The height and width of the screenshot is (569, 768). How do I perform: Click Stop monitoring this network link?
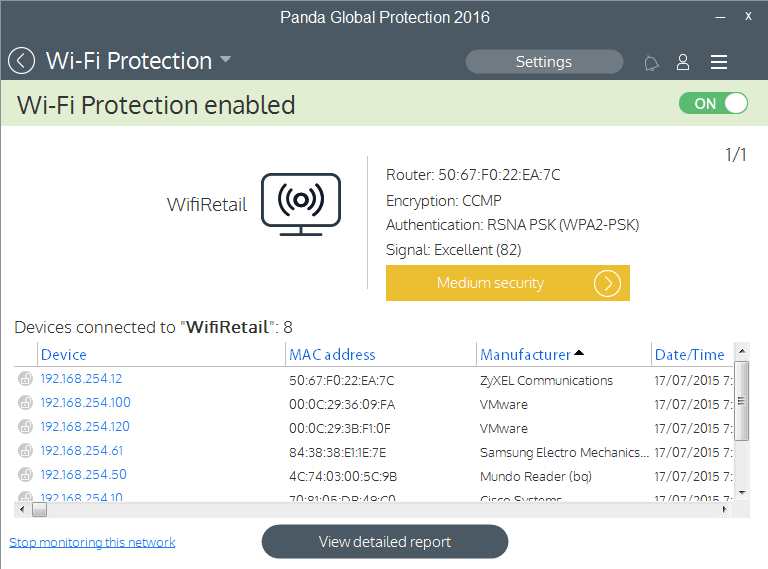pyautogui.click(x=92, y=542)
